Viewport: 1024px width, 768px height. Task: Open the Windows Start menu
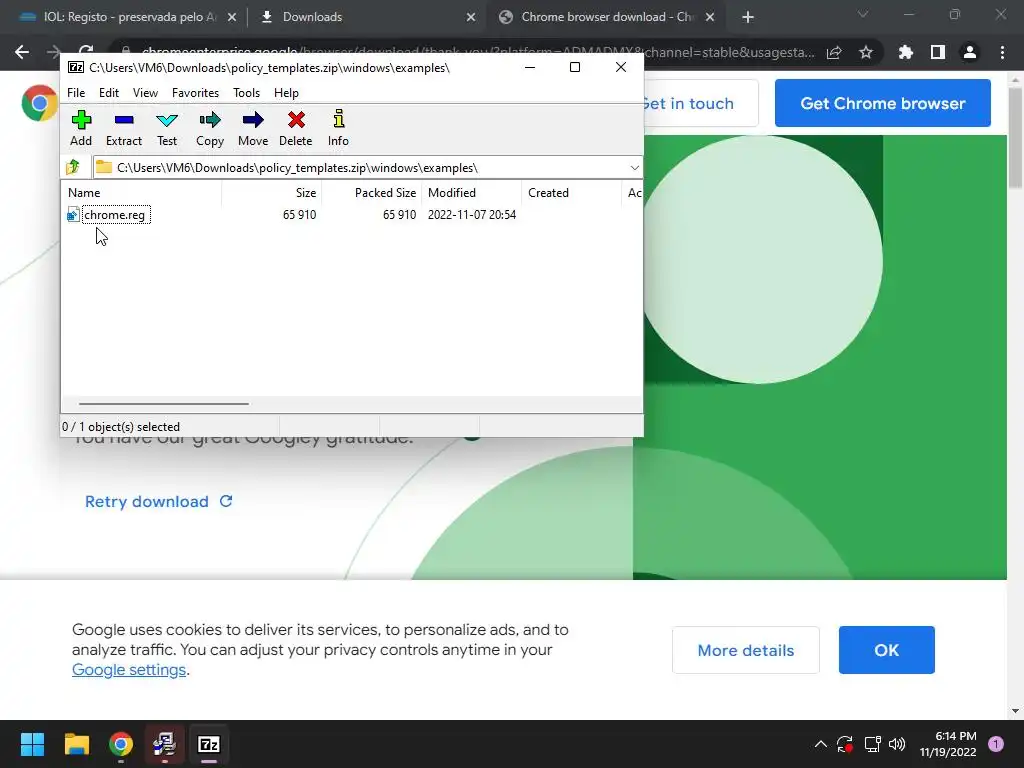[32, 744]
